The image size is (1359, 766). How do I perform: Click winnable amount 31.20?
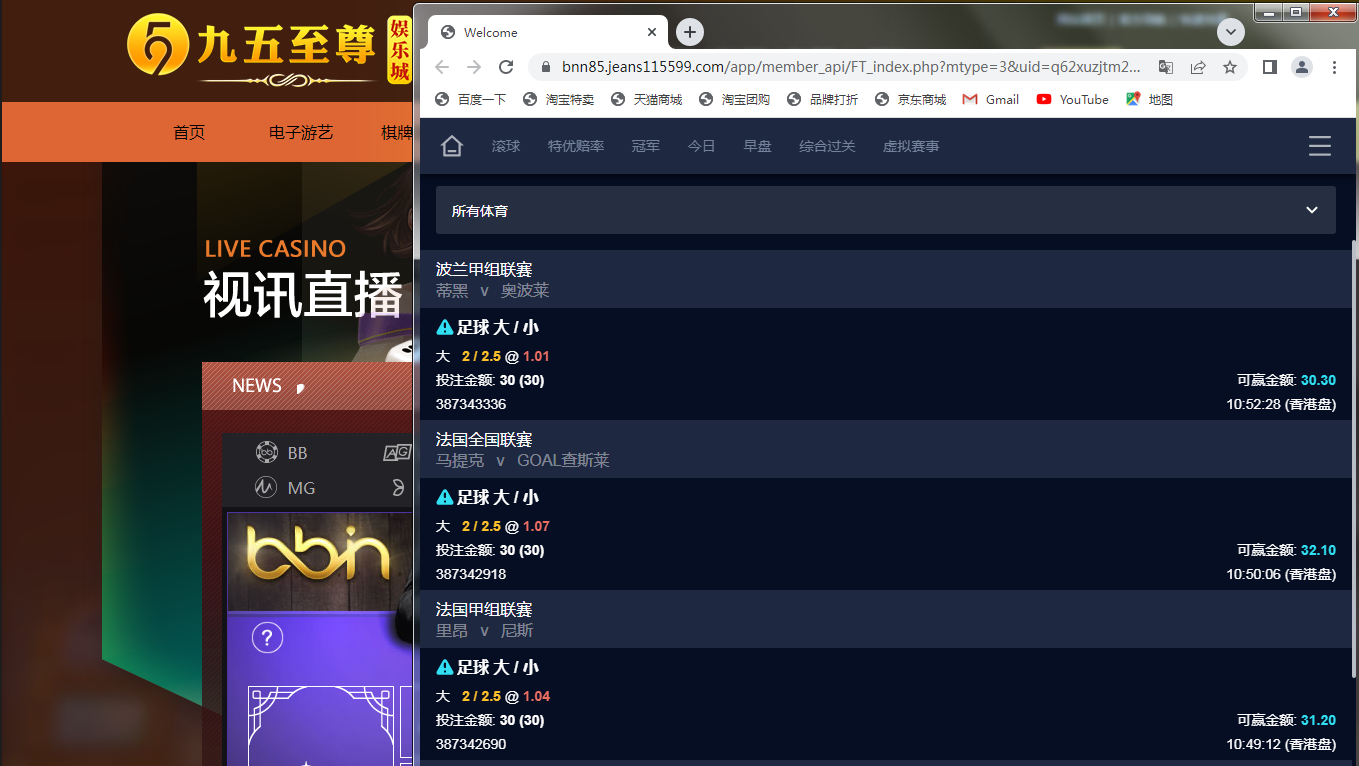tap(1318, 720)
